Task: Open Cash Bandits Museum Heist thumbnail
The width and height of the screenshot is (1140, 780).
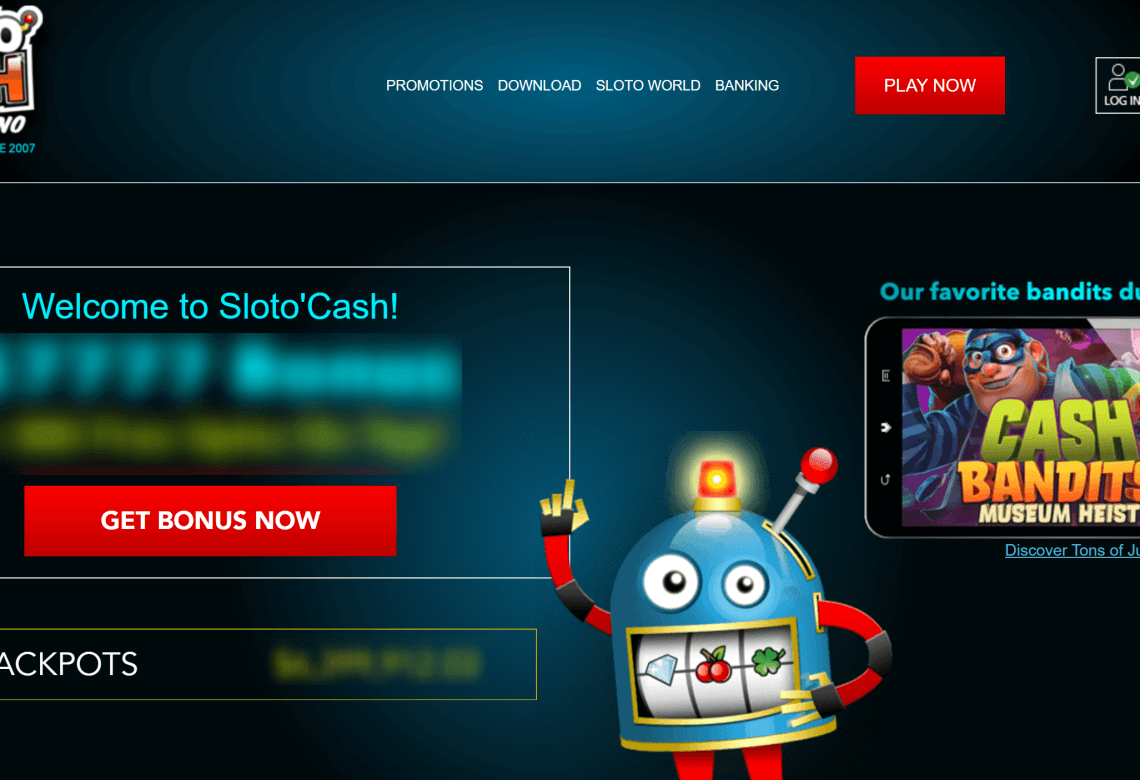Action: pos(1020,427)
